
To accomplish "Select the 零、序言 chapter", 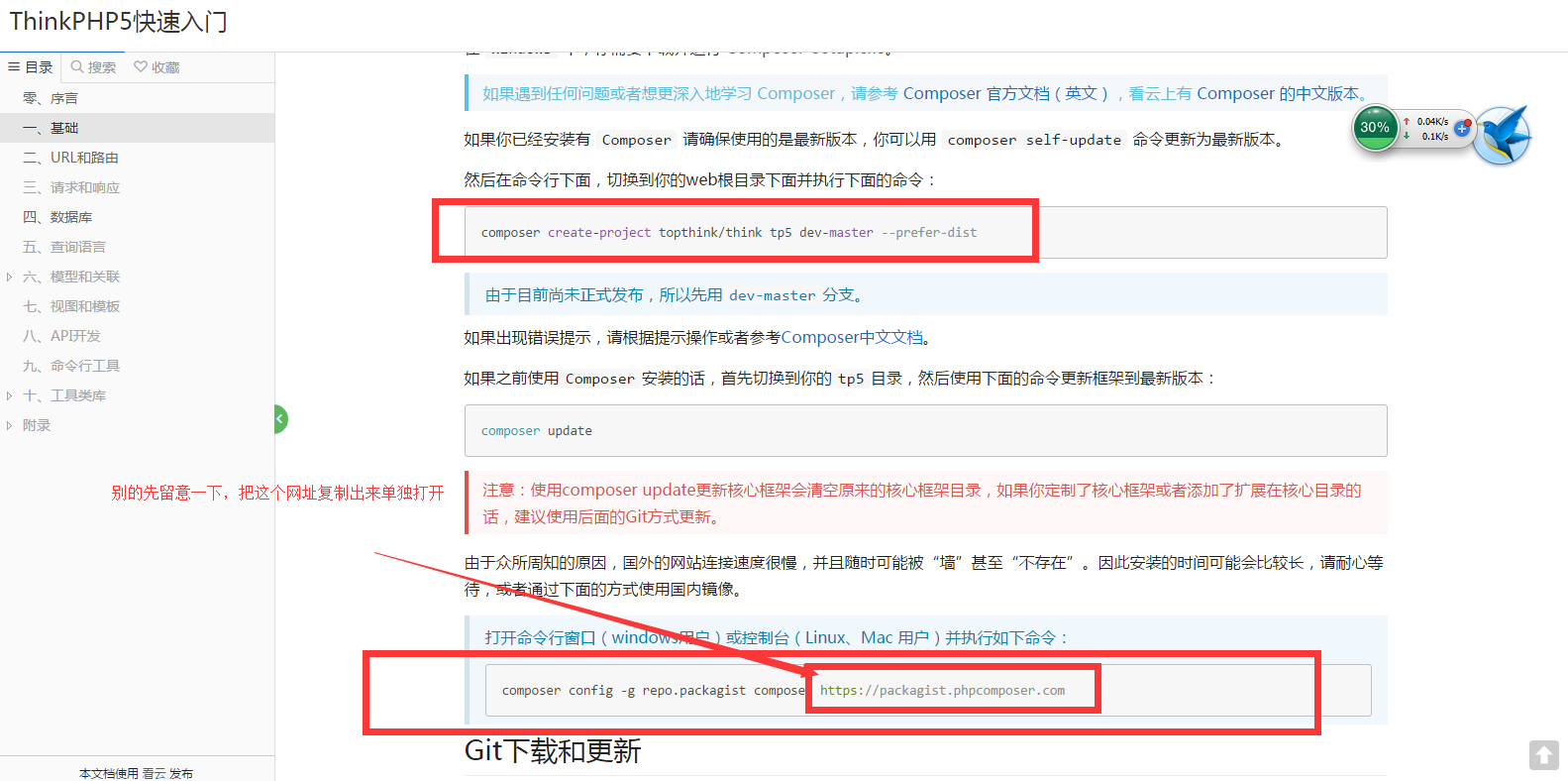I will pyautogui.click(x=137, y=98).
